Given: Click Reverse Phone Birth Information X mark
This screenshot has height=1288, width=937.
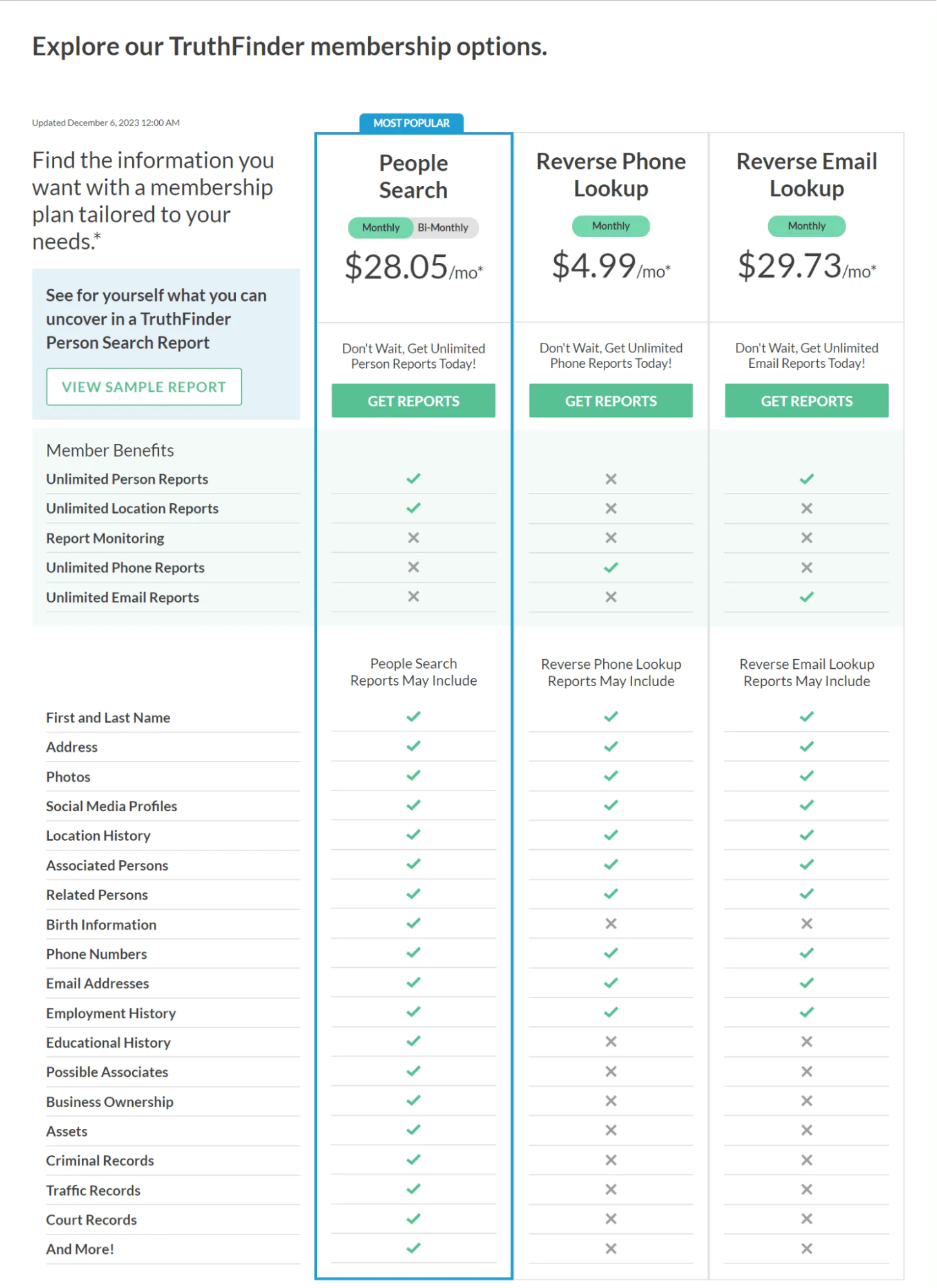Looking at the screenshot, I should point(610,924).
